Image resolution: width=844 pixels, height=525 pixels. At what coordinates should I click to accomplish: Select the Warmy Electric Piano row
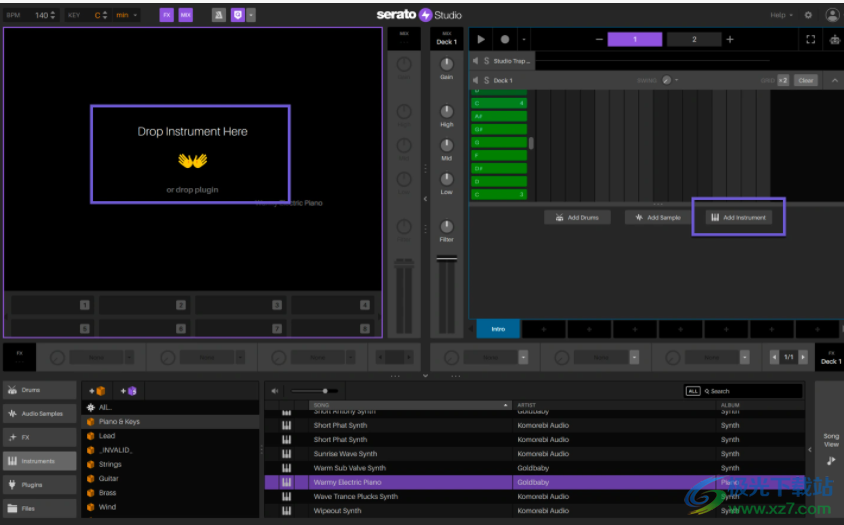click(x=534, y=482)
